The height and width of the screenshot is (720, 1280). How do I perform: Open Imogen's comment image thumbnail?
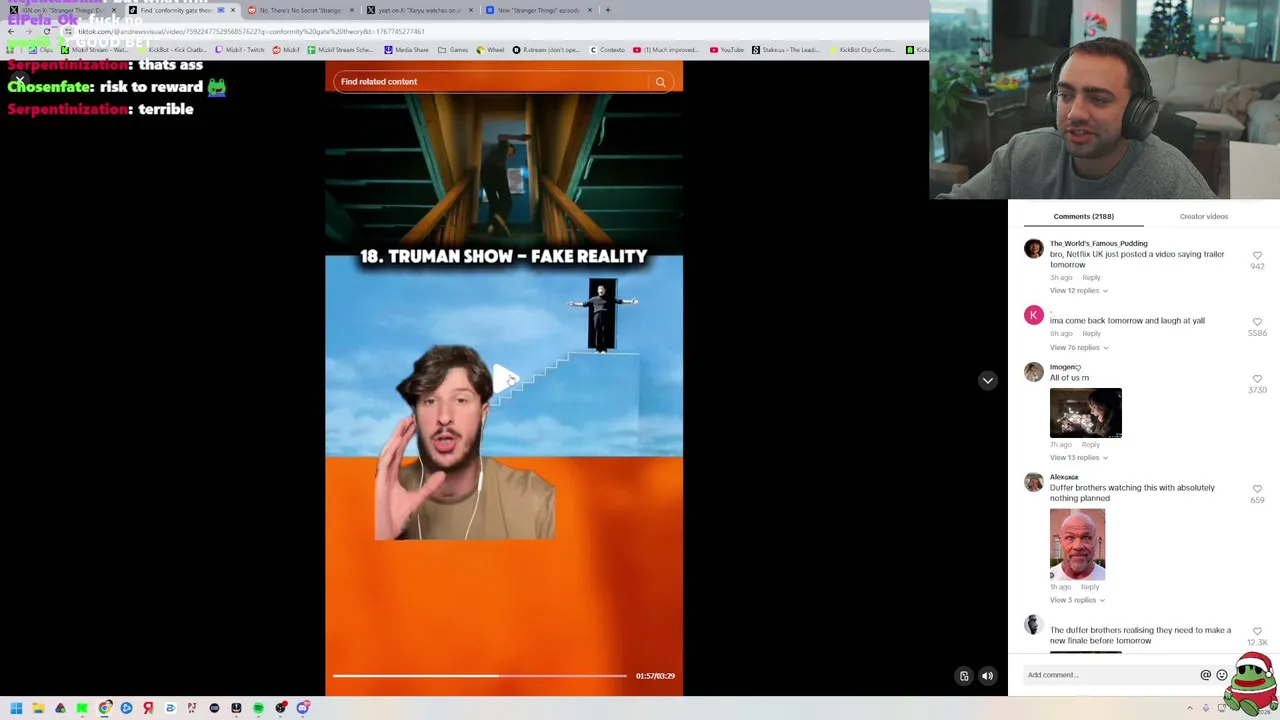pyautogui.click(x=1086, y=413)
